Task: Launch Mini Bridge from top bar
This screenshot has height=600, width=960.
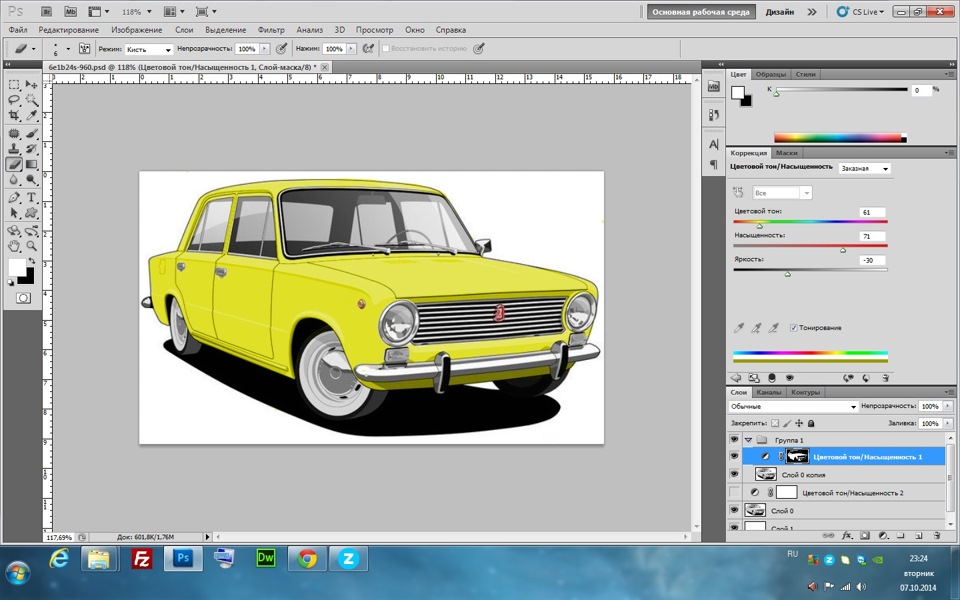Action: point(70,12)
